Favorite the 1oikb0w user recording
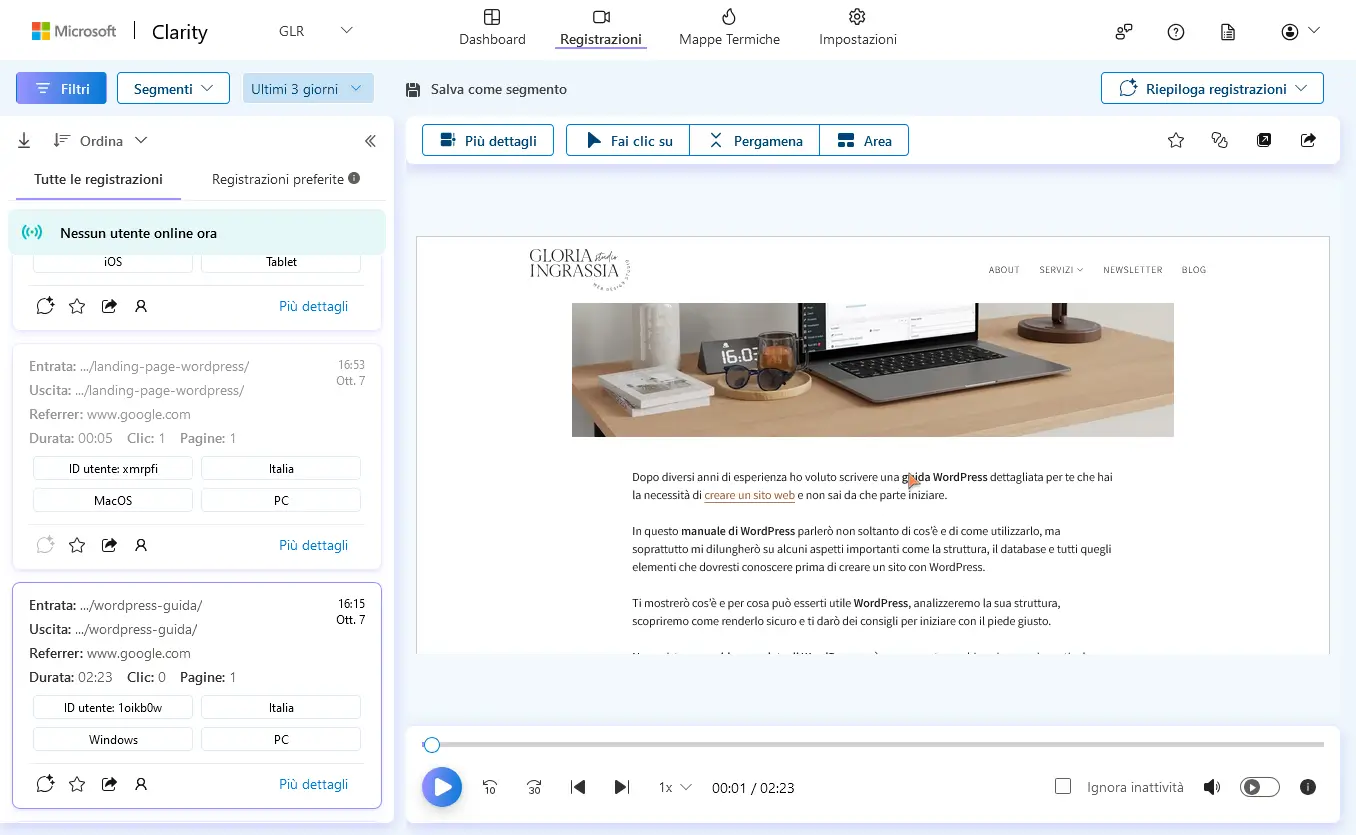1356x835 pixels. click(x=77, y=784)
